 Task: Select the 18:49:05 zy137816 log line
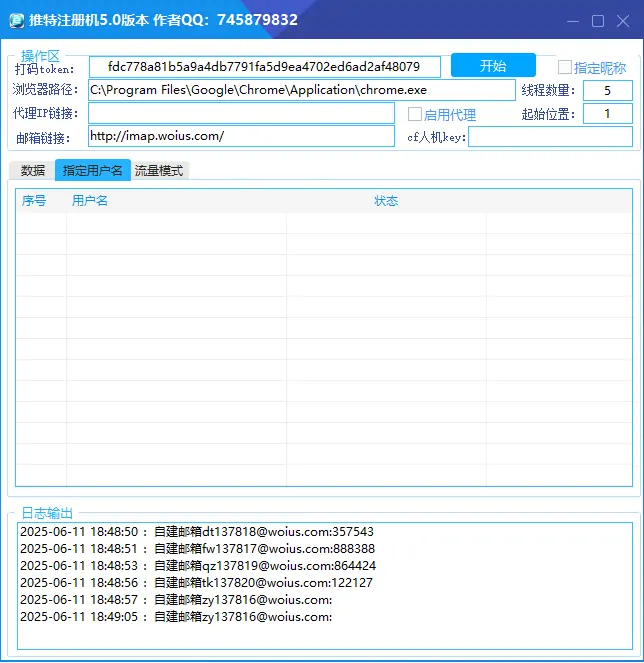pyautogui.click(x=176, y=617)
